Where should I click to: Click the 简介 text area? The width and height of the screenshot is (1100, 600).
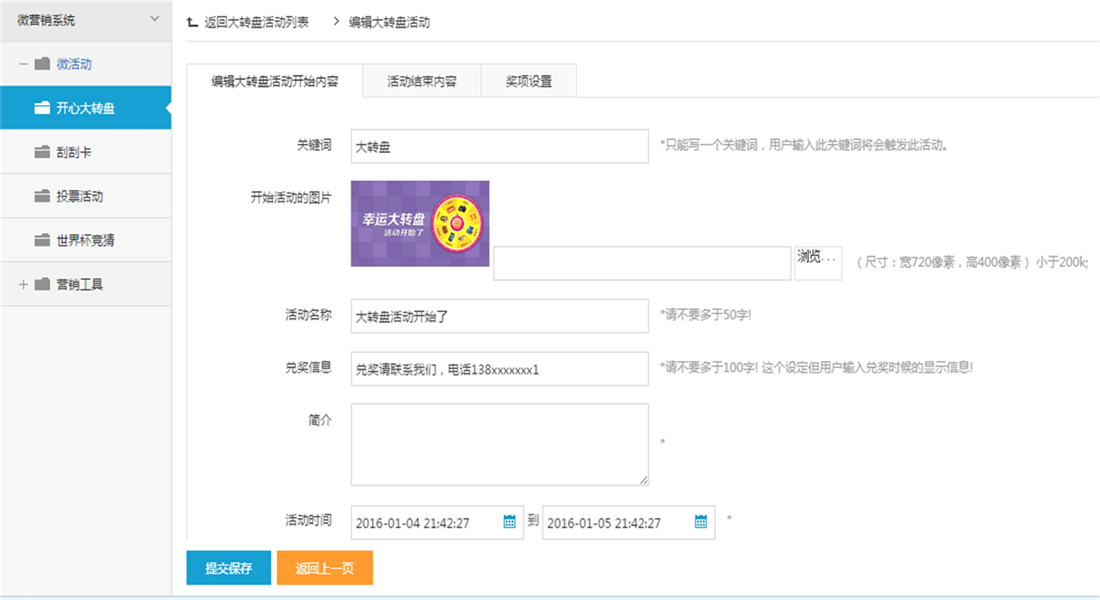point(499,444)
